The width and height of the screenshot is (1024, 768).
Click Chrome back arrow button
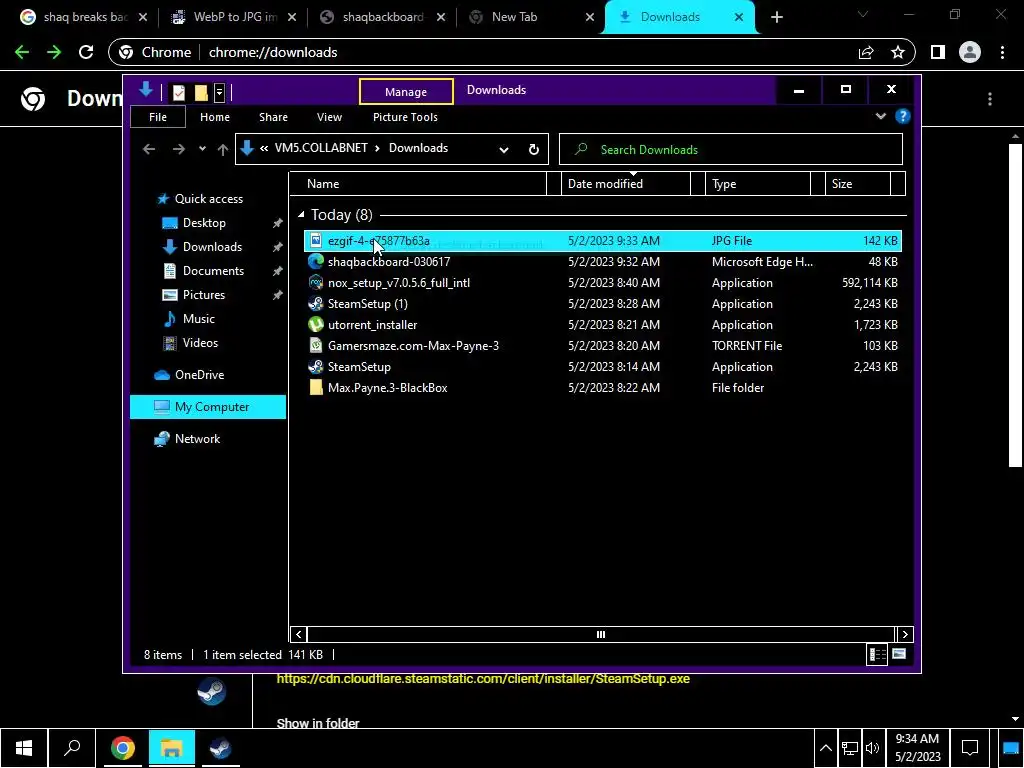coord(22,52)
